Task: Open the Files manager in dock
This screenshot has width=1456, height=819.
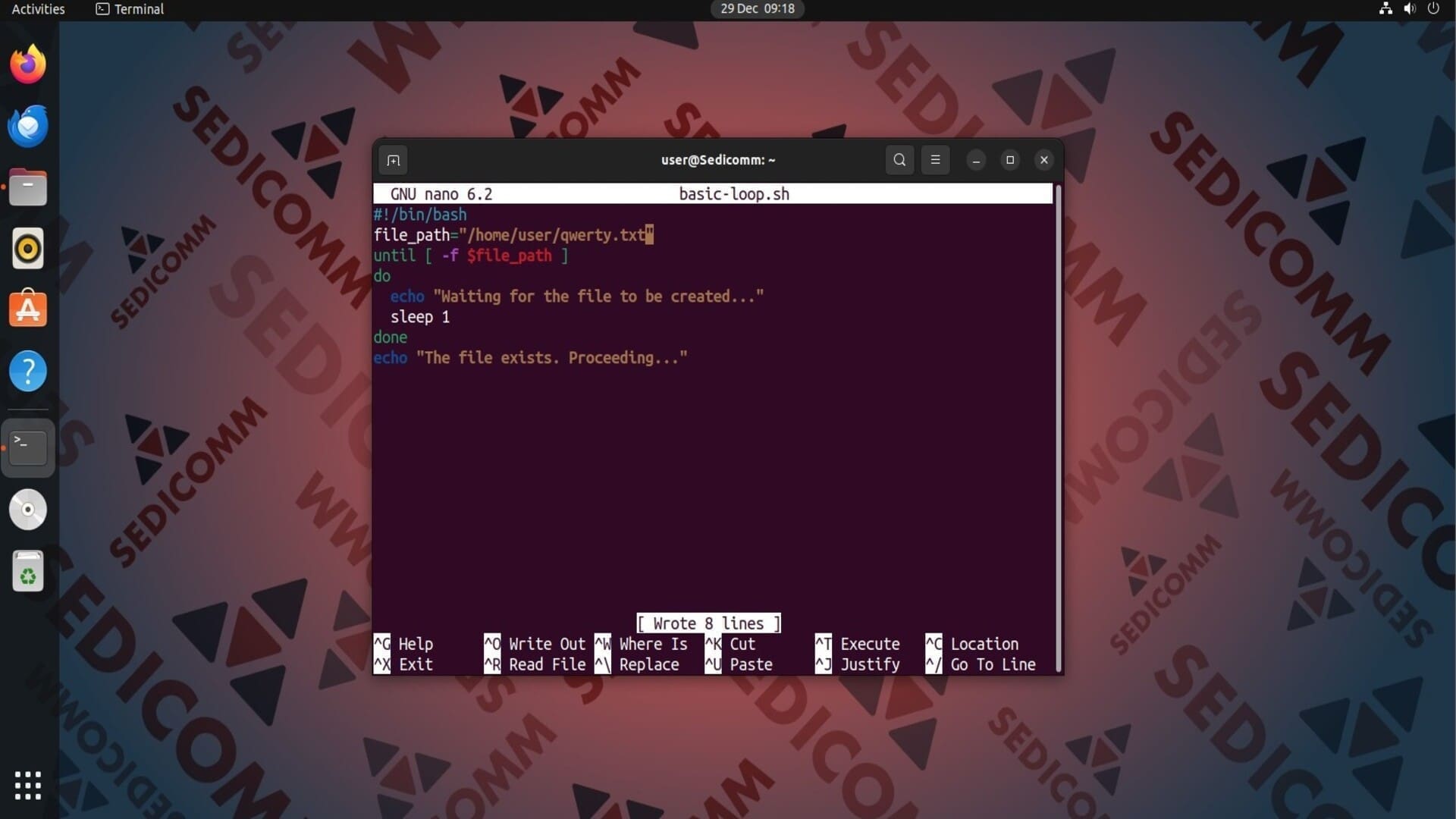Action: click(28, 188)
